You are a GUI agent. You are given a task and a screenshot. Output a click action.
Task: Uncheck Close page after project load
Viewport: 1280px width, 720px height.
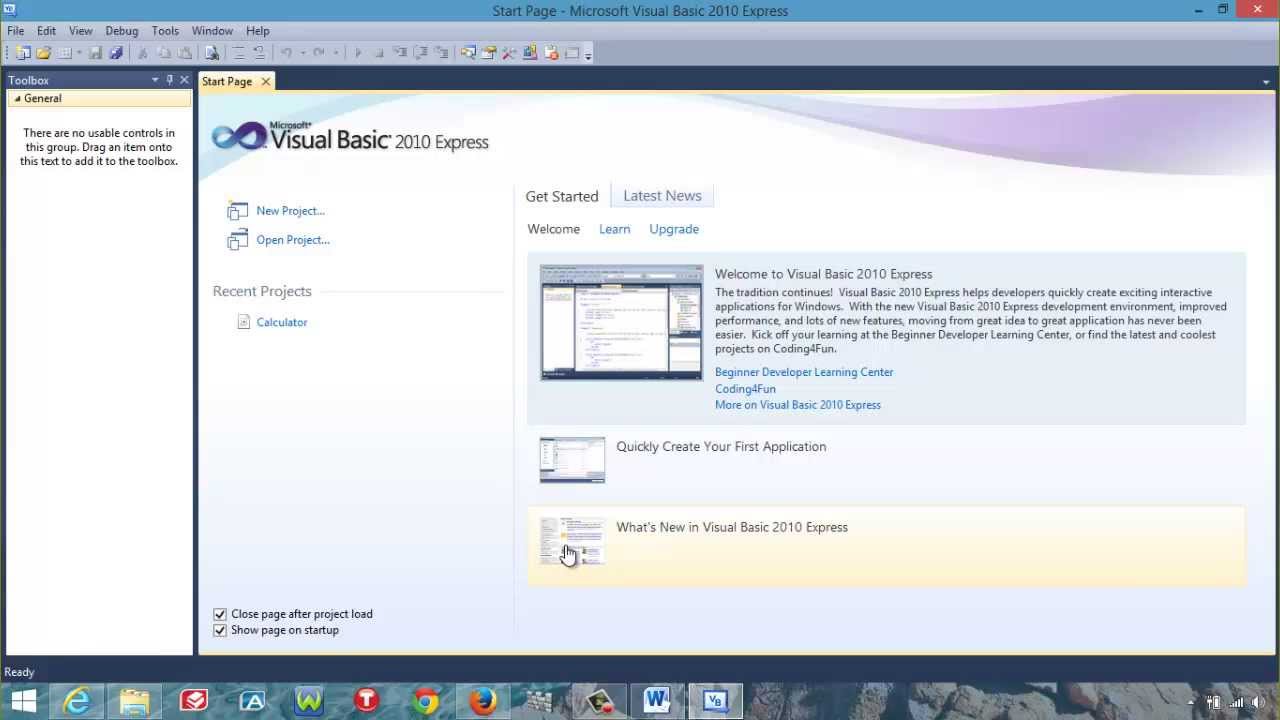pyautogui.click(x=220, y=614)
